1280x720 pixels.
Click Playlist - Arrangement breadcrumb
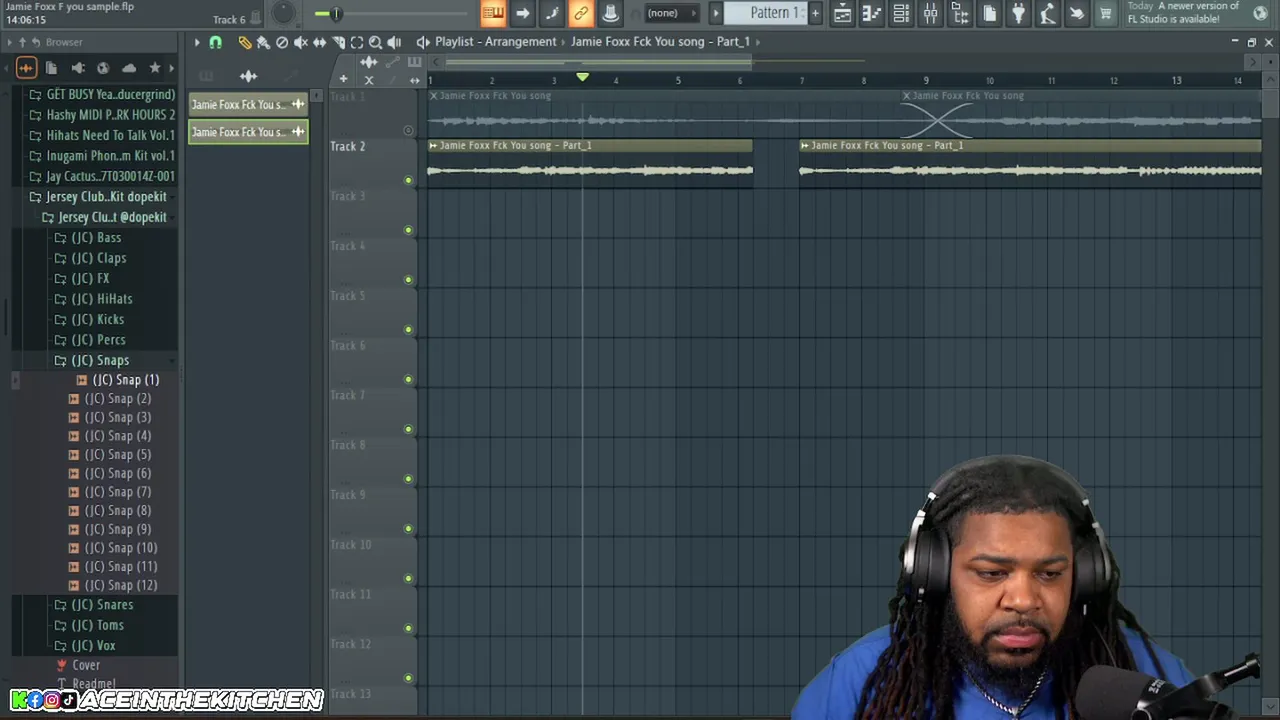(x=495, y=42)
